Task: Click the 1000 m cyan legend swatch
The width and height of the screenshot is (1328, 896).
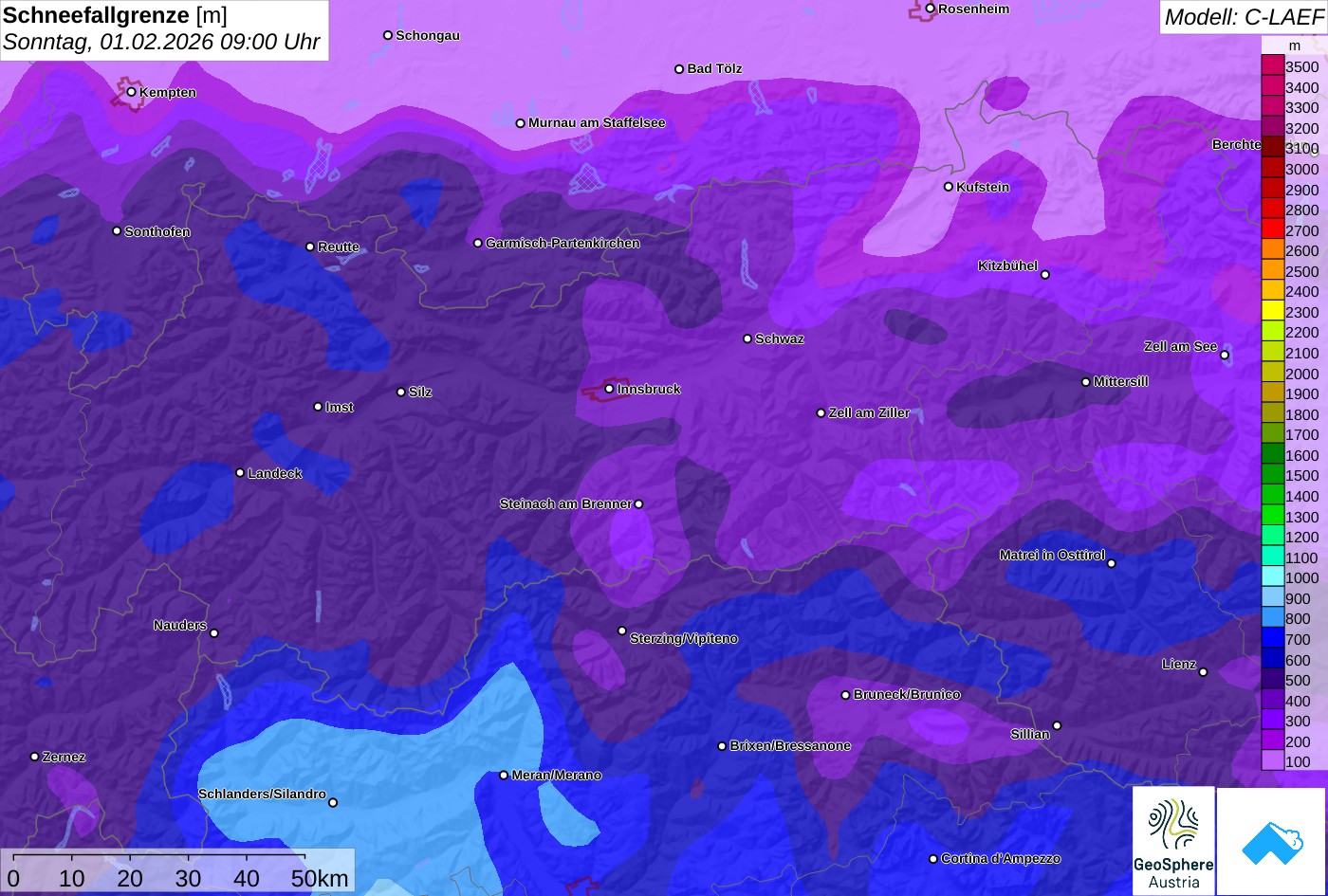Action: coord(1272,577)
